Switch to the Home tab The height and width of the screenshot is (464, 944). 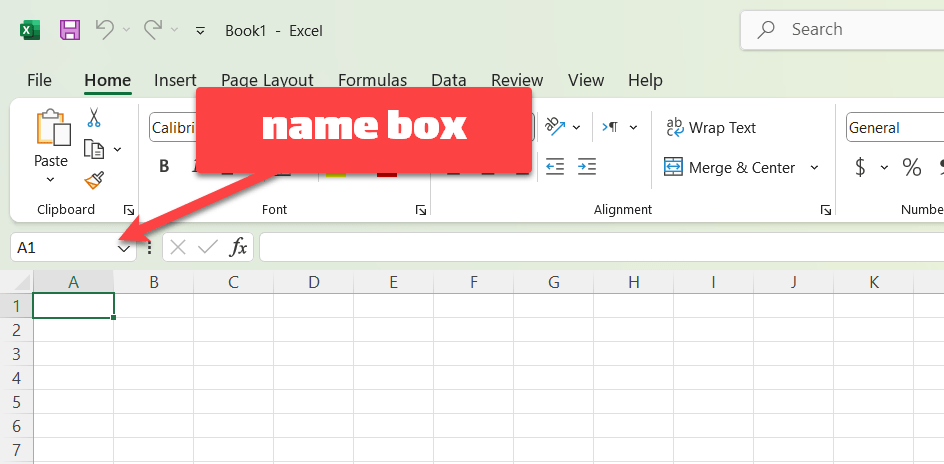pos(108,80)
